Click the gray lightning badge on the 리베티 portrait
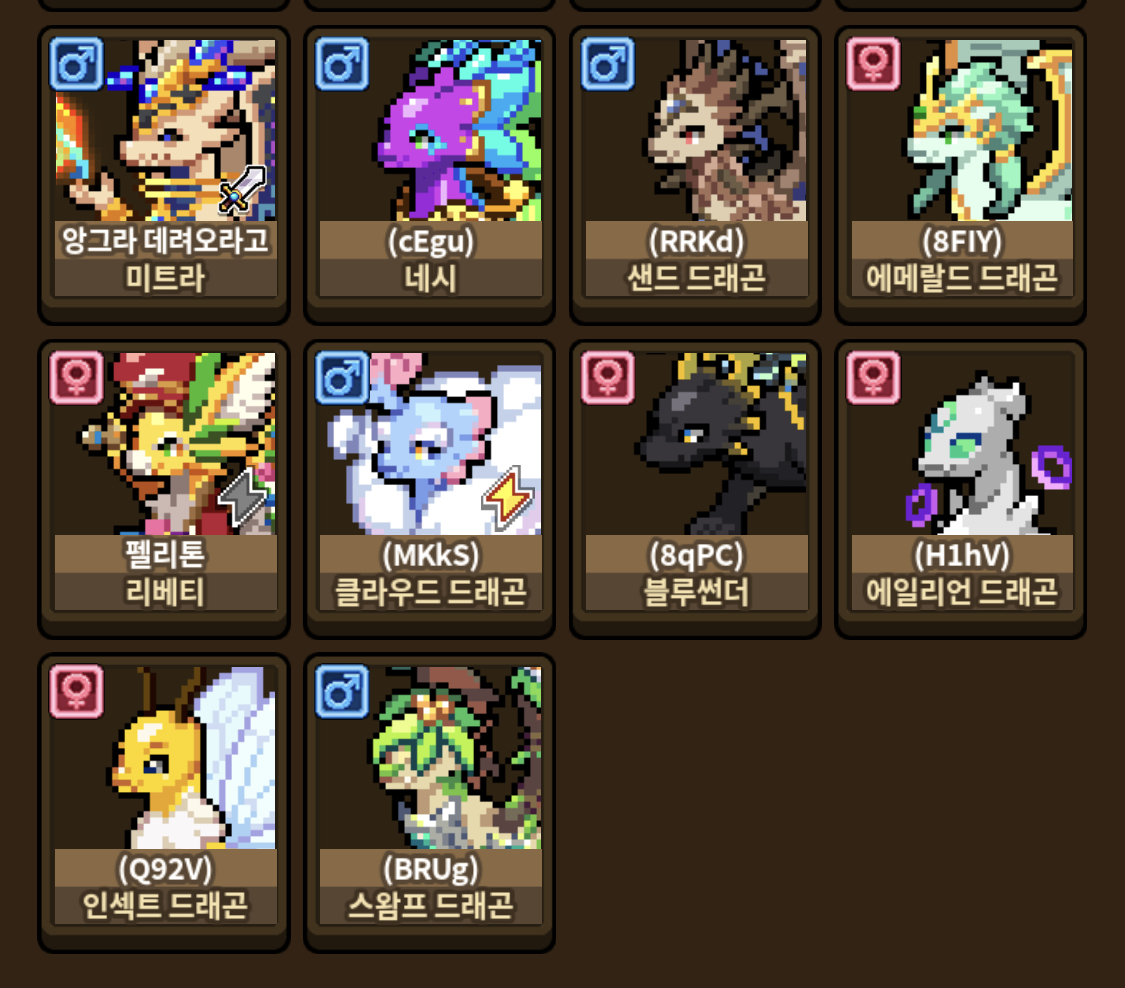The width and height of the screenshot is (1125, 988). pos(242,497)
